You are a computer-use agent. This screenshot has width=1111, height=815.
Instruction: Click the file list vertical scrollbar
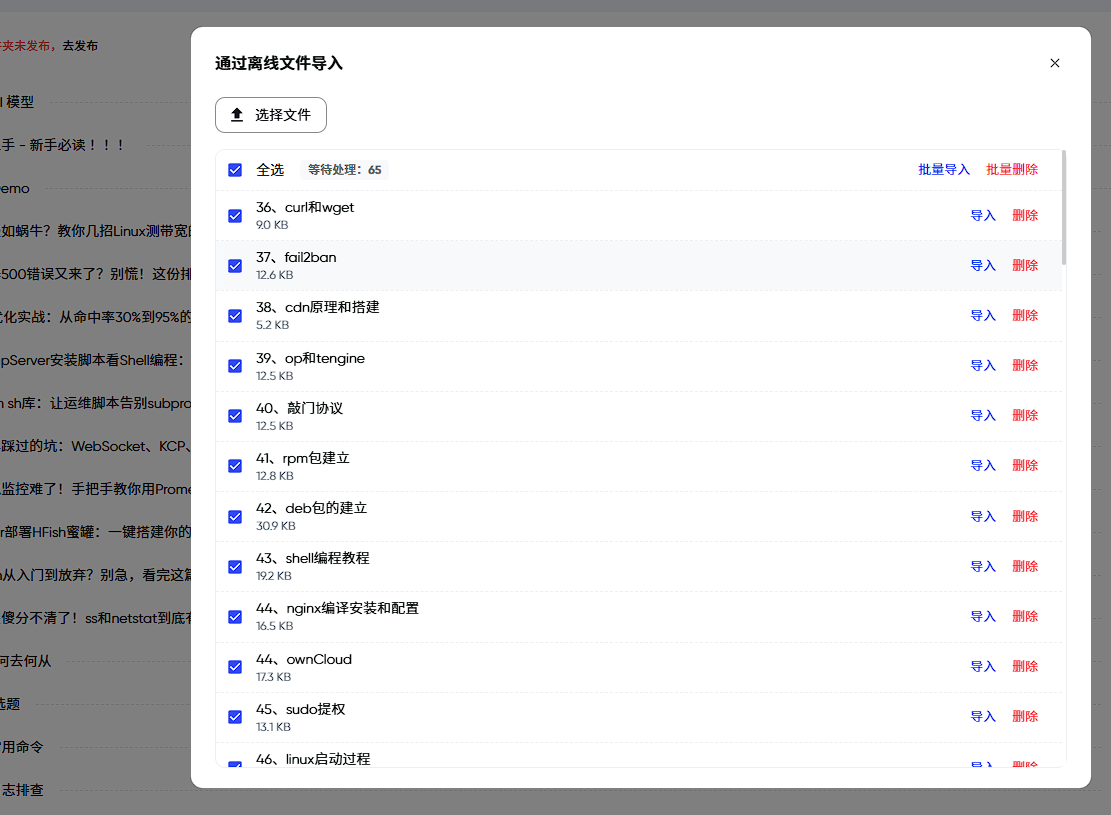coord(1064,208)
